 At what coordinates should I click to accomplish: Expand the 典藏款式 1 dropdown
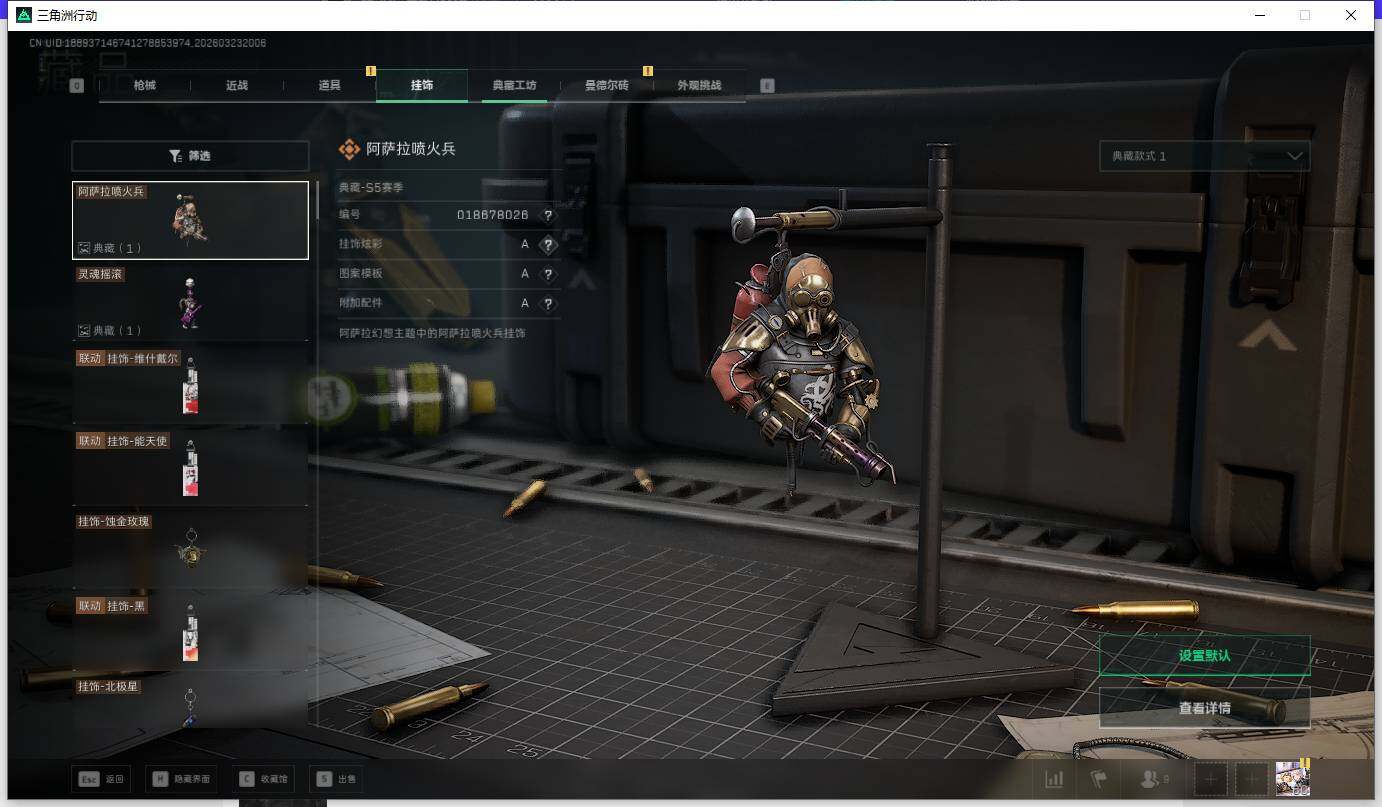[1204, 156]
